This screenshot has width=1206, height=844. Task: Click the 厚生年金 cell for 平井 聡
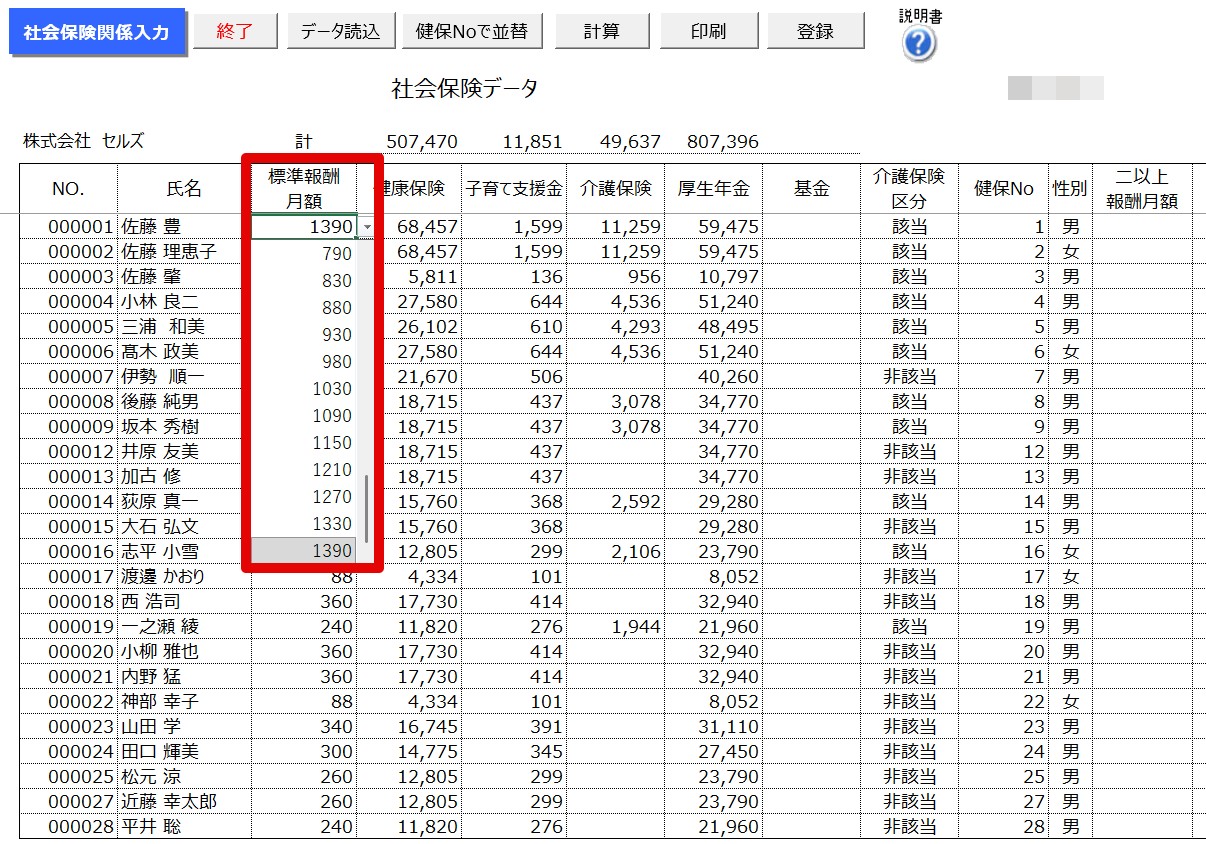tap(713, 827)
